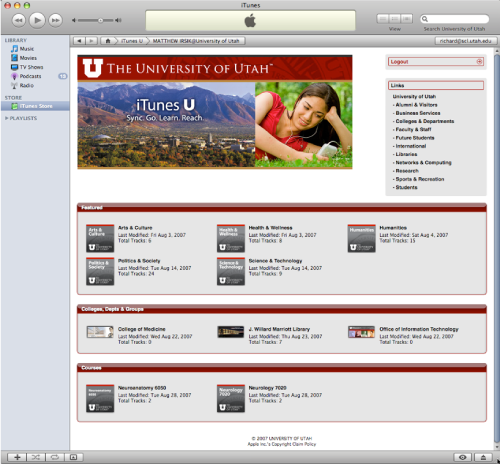Switch to grouped album view button

[395, 19]
